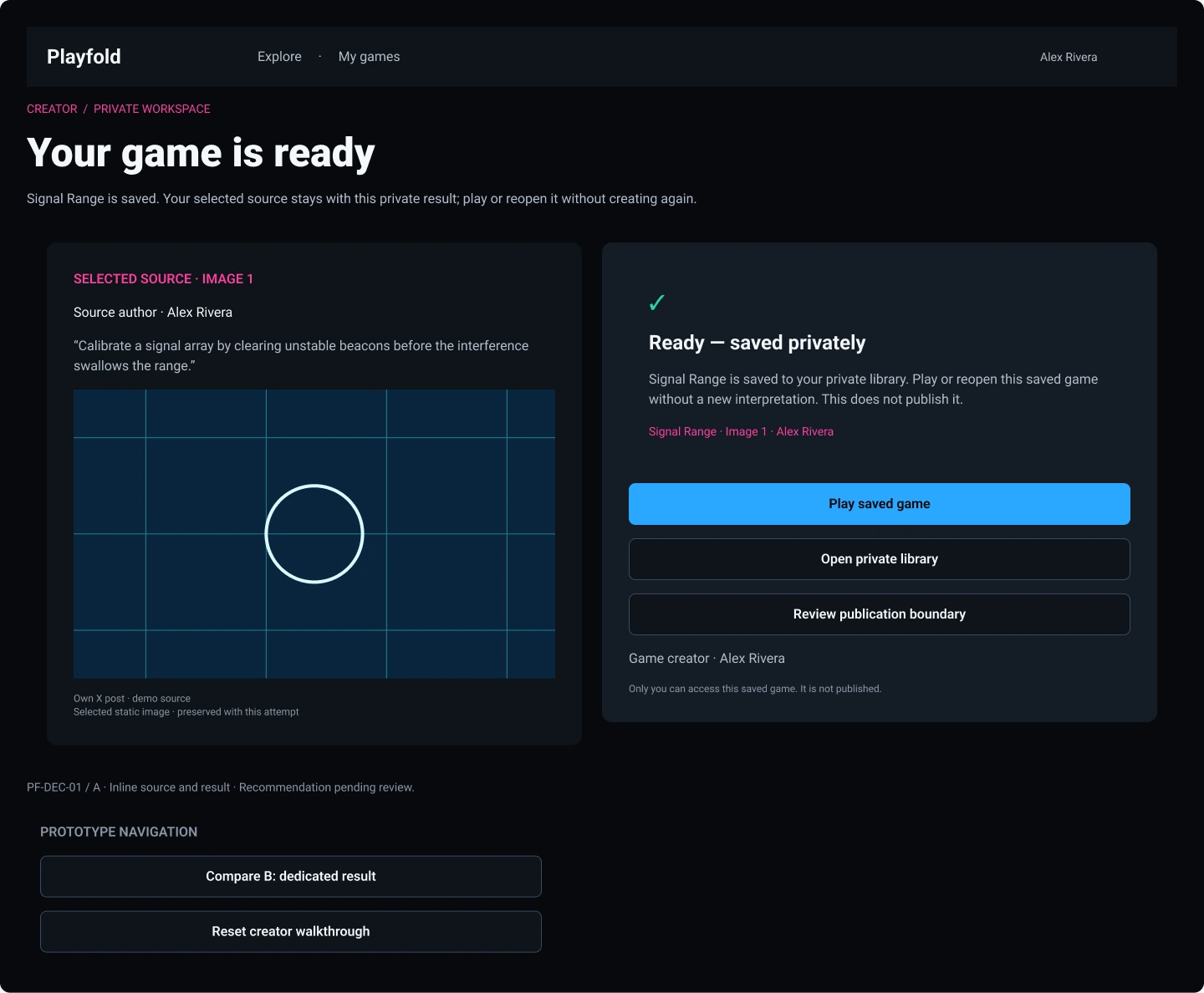
Task: Review publication boundary
Action: 880,614
